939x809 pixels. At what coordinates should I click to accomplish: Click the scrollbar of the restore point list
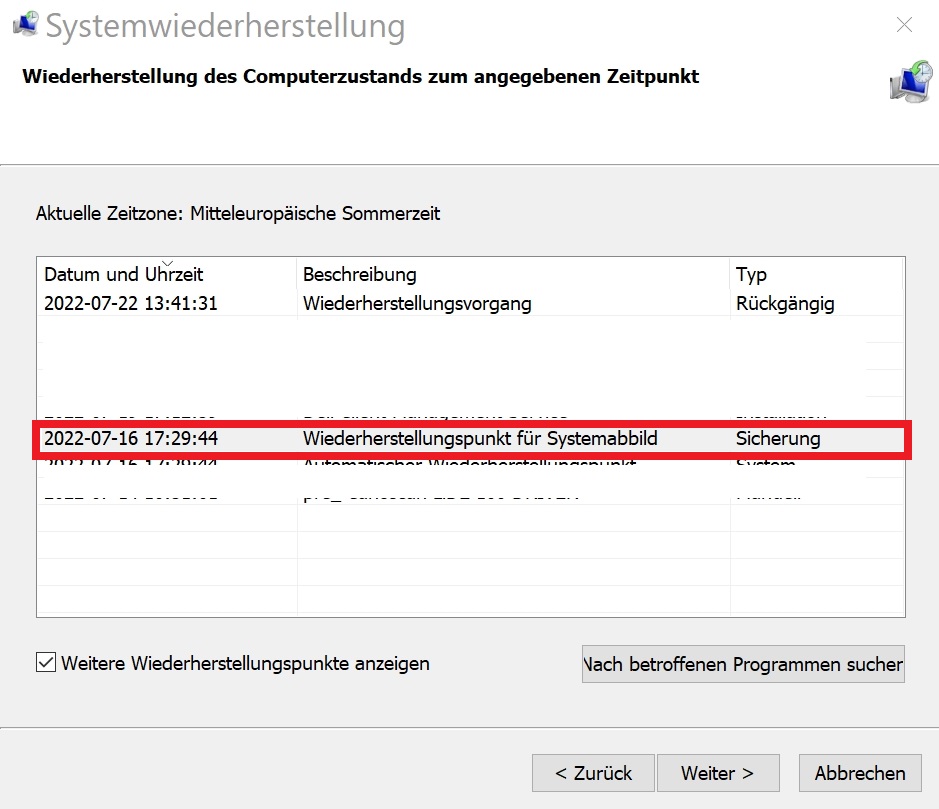[x=895, y=440]
